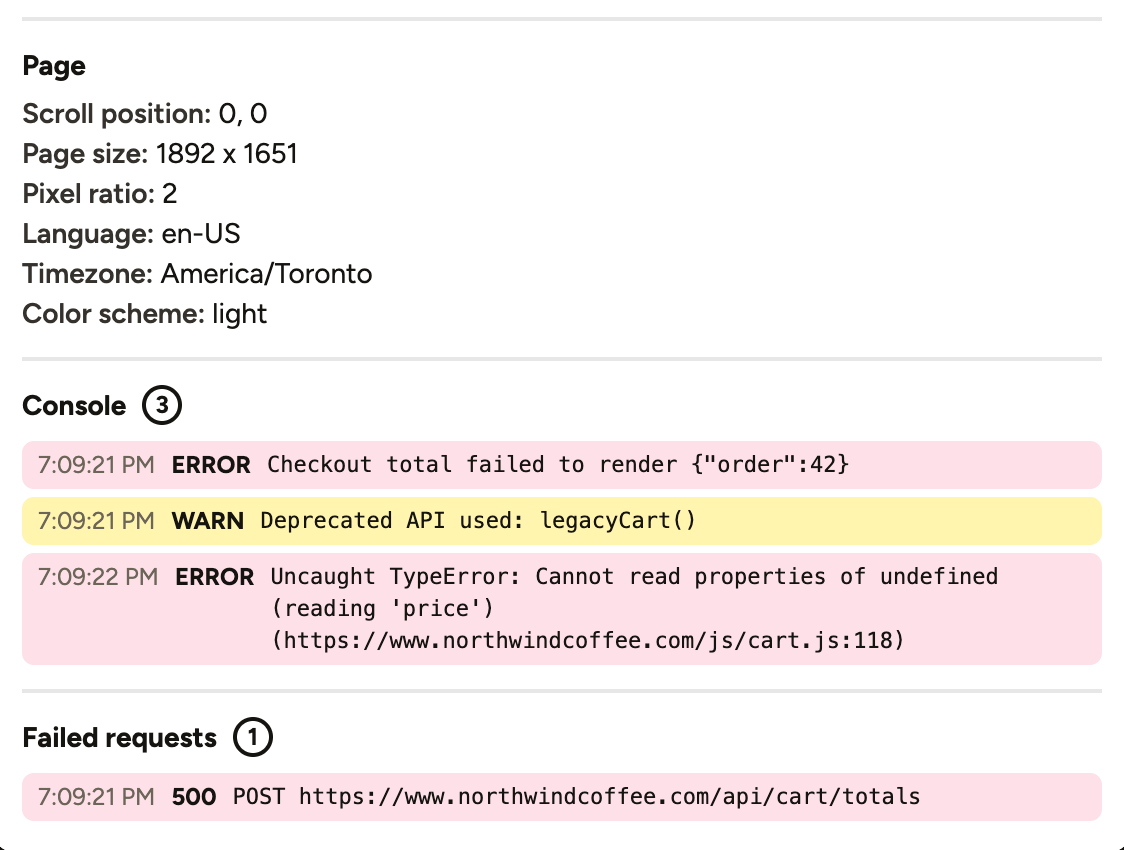Screen dimensions: 1124x850
Task: Click the WARN level label
Action: [x=208, y=521]
